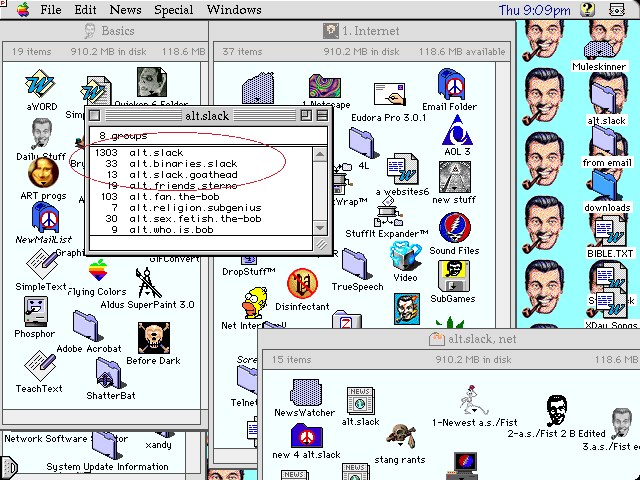This screenshot has width=640, height=480.
Task: Open the NewMailList mailbox icon
Action: point(46,217)
